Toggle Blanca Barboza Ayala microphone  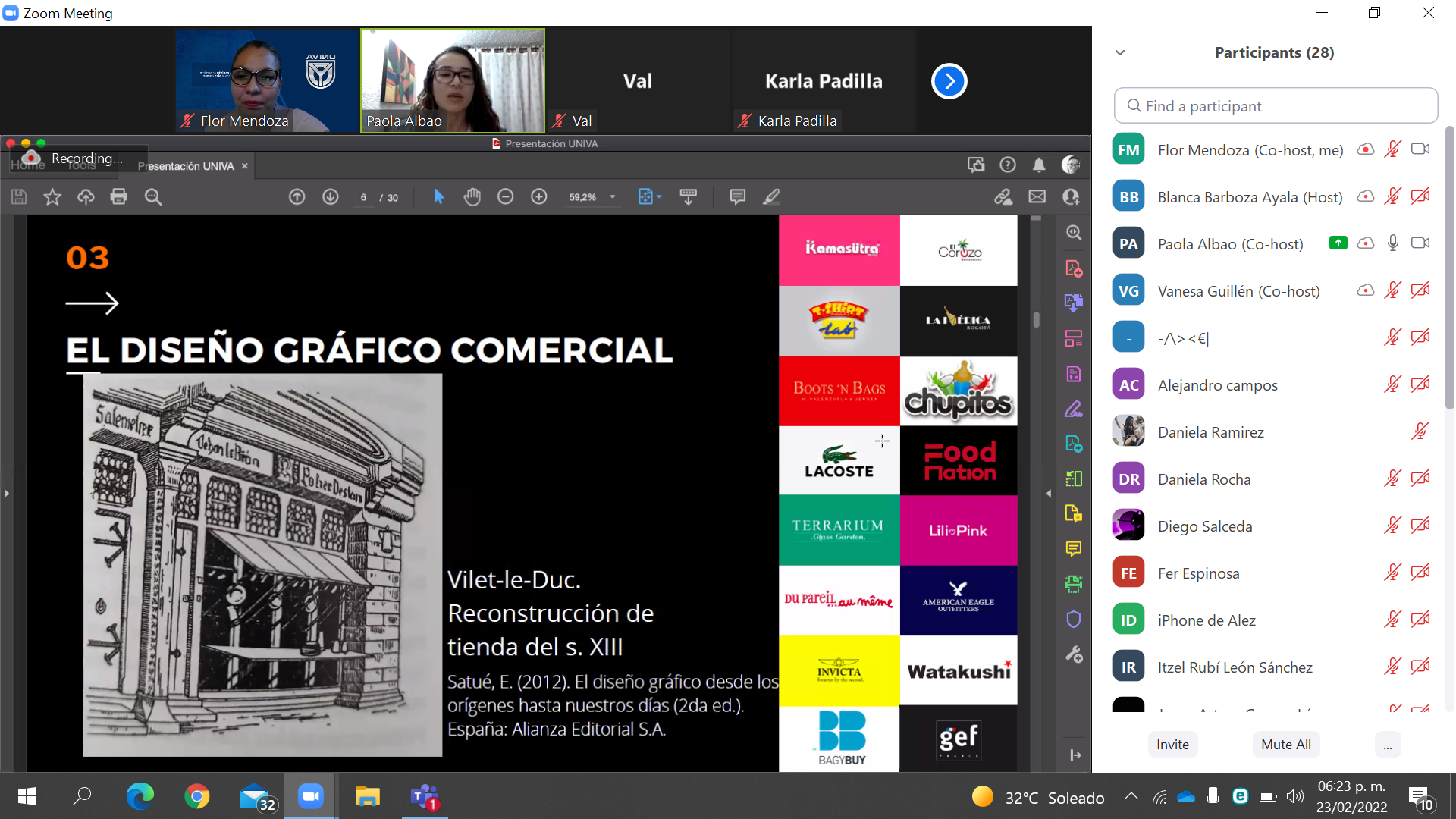pos(1392,196)
